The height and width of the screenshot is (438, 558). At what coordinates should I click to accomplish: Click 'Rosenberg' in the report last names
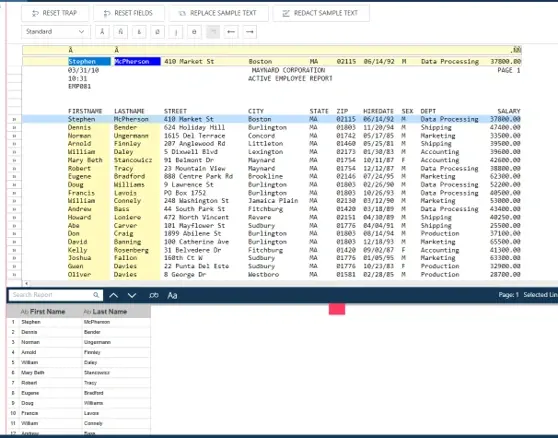[131, 250]
